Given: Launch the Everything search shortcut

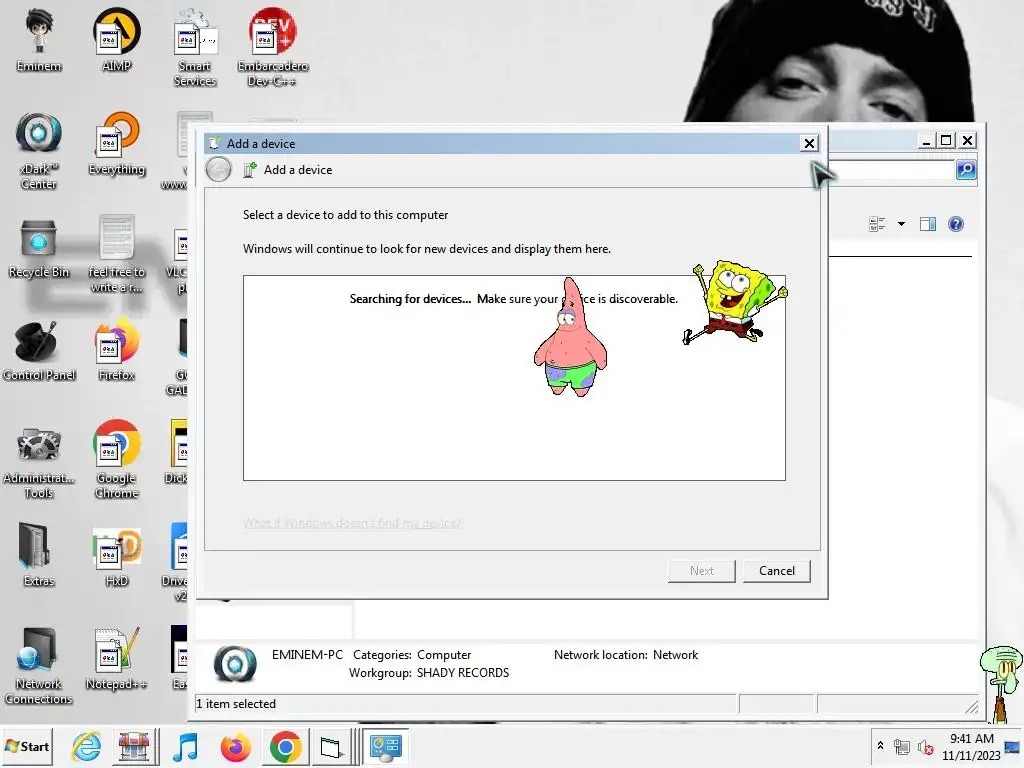Looking at the screenshot, I should (x=116, y=144).
